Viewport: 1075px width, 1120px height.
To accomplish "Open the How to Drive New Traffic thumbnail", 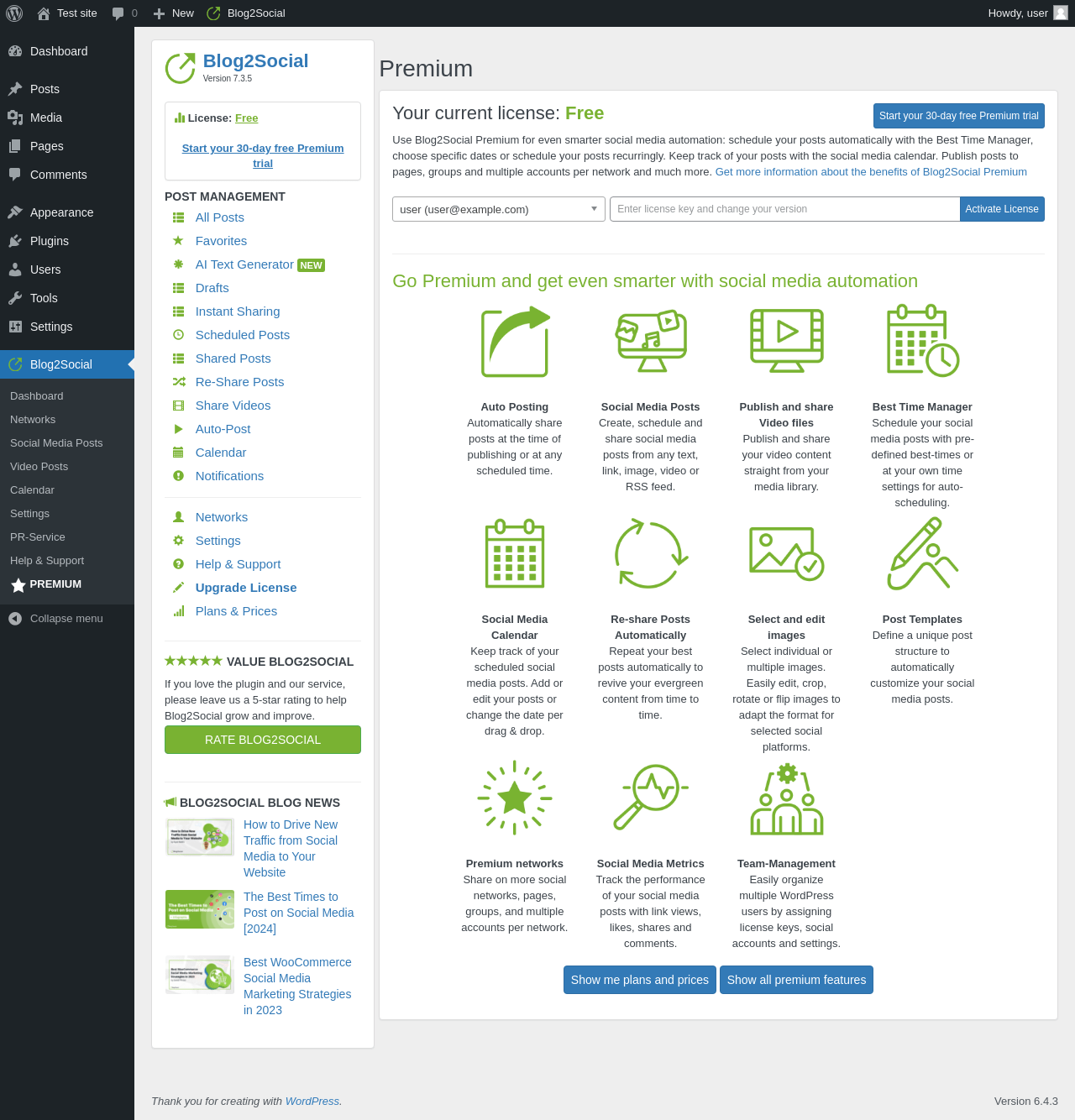I will pos(200,837).
